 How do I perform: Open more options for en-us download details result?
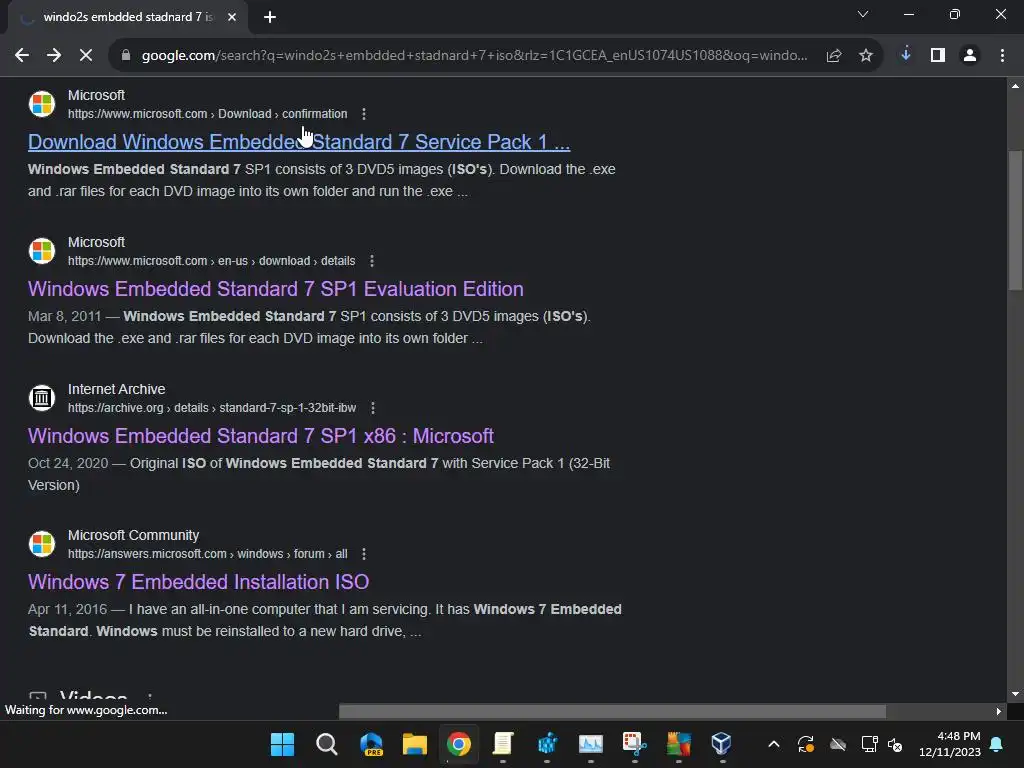(x=372, y=261)
